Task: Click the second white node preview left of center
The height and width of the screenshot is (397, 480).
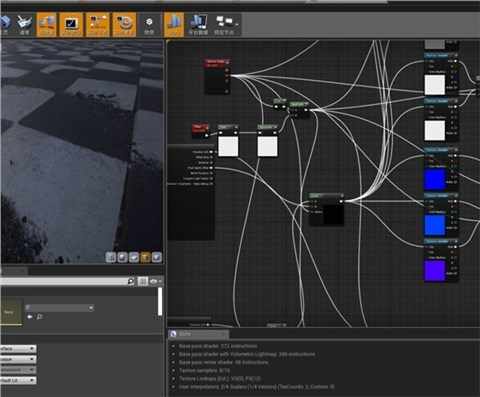Action: (267, 146)
